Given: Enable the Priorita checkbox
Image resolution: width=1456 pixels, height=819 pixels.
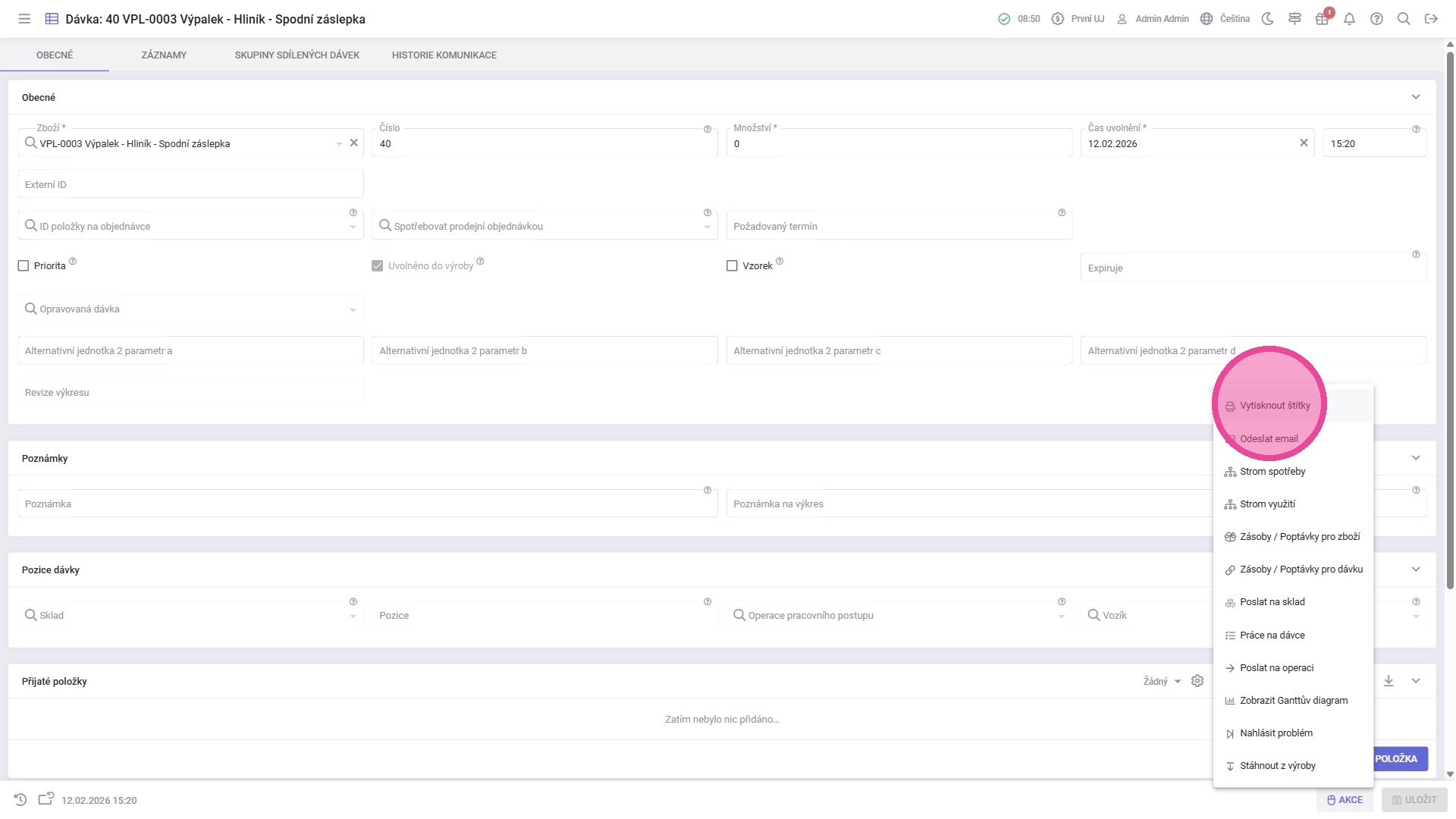Looking at the screenshot, I should pos(24,266).
